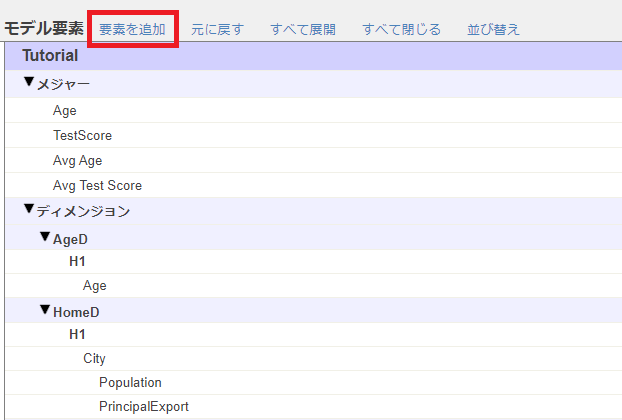Collapse the HomeD dimension triangle
The height and width of the screenshot is (420, 622).
point(45,310)
